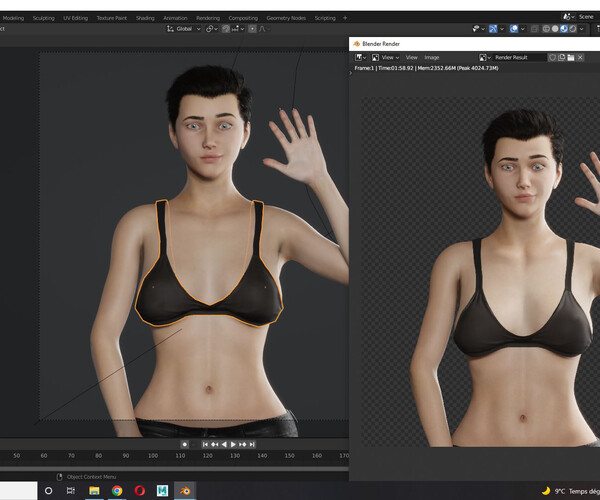Switch to the Texture Paint workspace
The width and height of the screenshot is (600, 500).
coord(111,18)
